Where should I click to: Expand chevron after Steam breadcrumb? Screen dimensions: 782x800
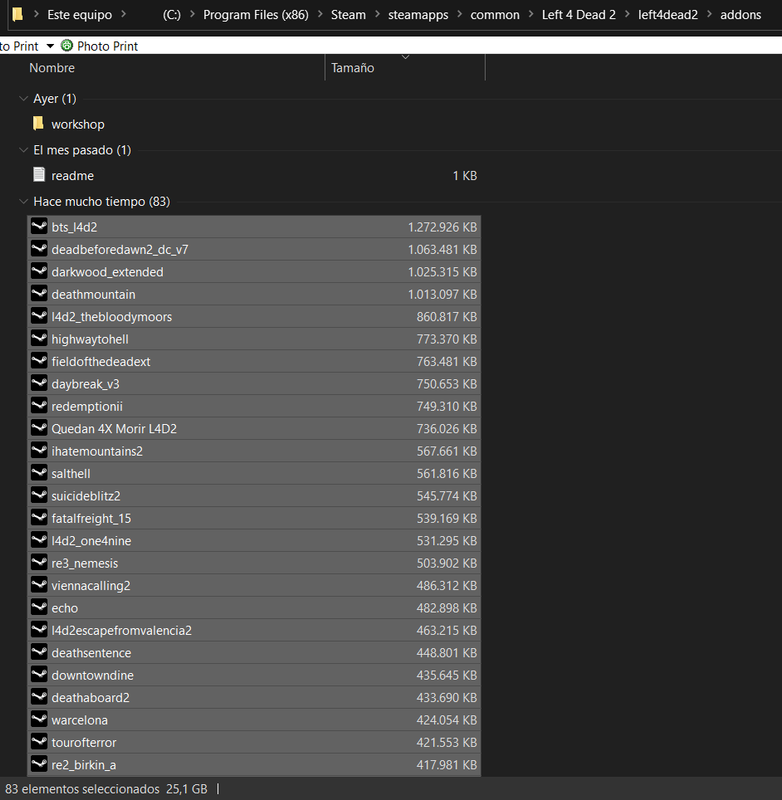[377, 14]
